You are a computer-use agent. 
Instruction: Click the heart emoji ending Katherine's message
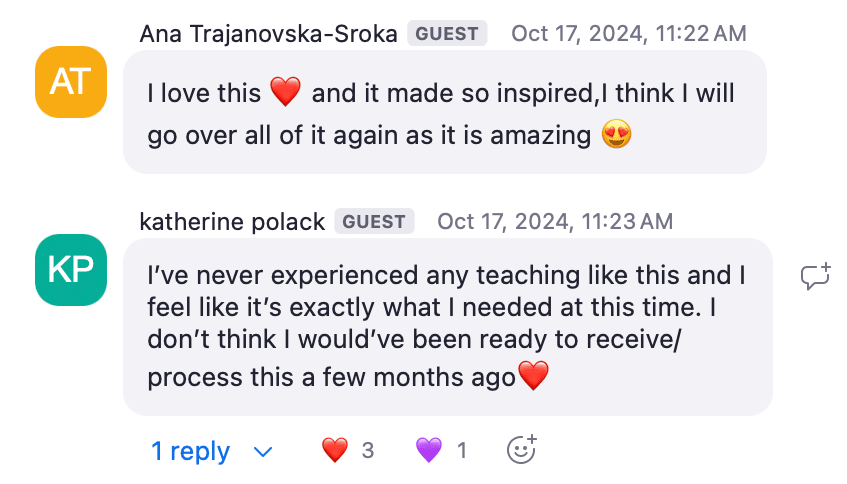click(534, 377)
